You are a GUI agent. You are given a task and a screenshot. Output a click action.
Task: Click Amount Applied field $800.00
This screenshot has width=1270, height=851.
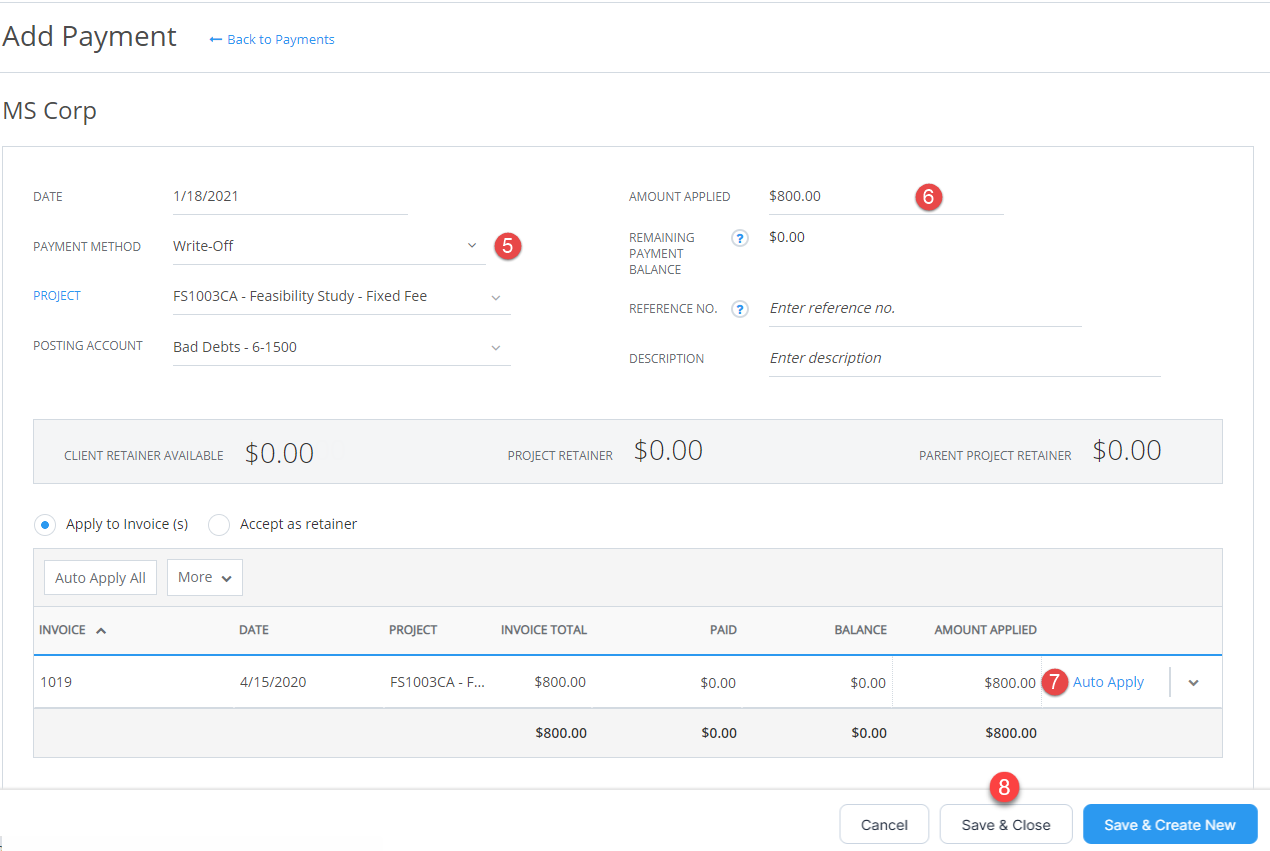pyautogui.click(x=885, y=197)
